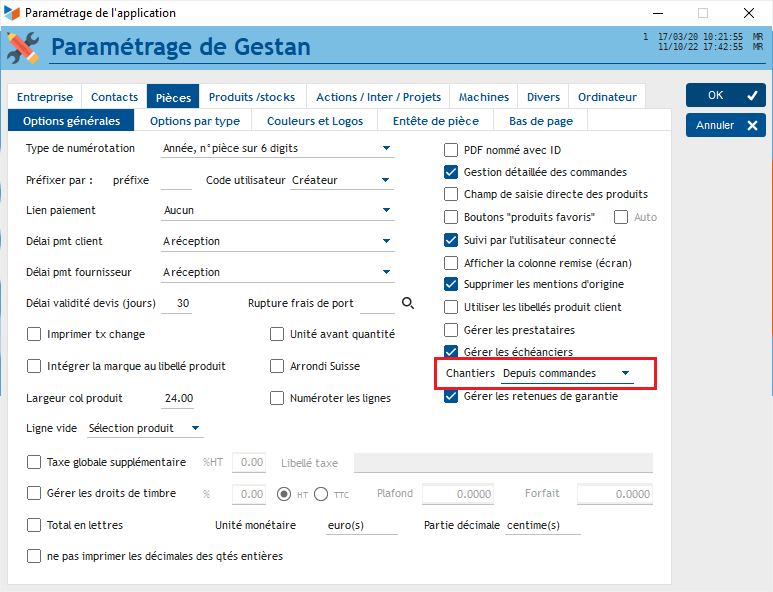Switch to the Produits /stocks tab

pos(252,97)
